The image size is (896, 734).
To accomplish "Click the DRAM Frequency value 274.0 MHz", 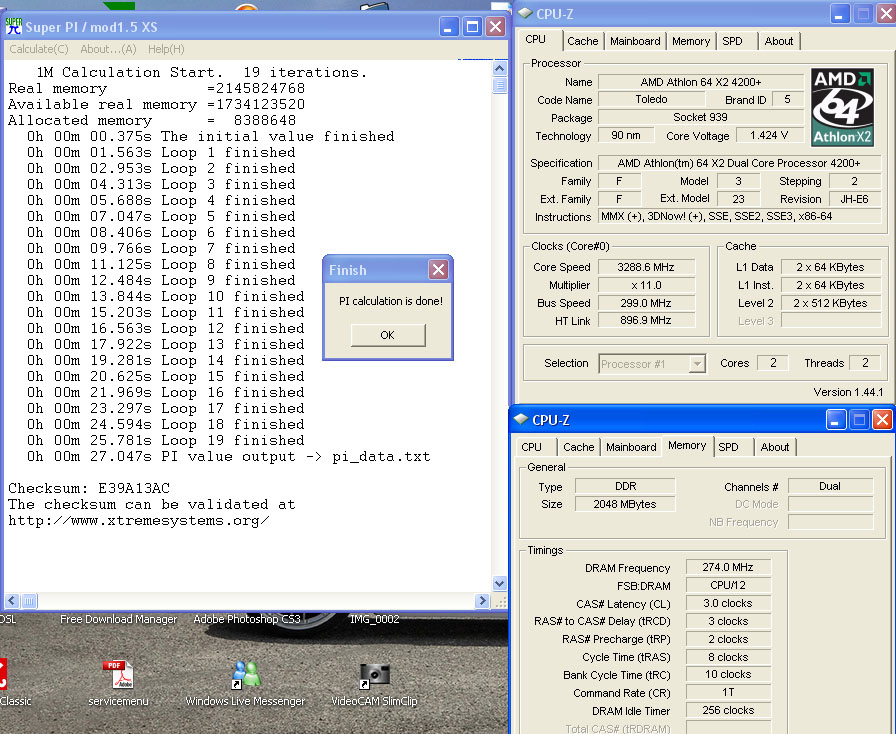I will coord(728,567).
